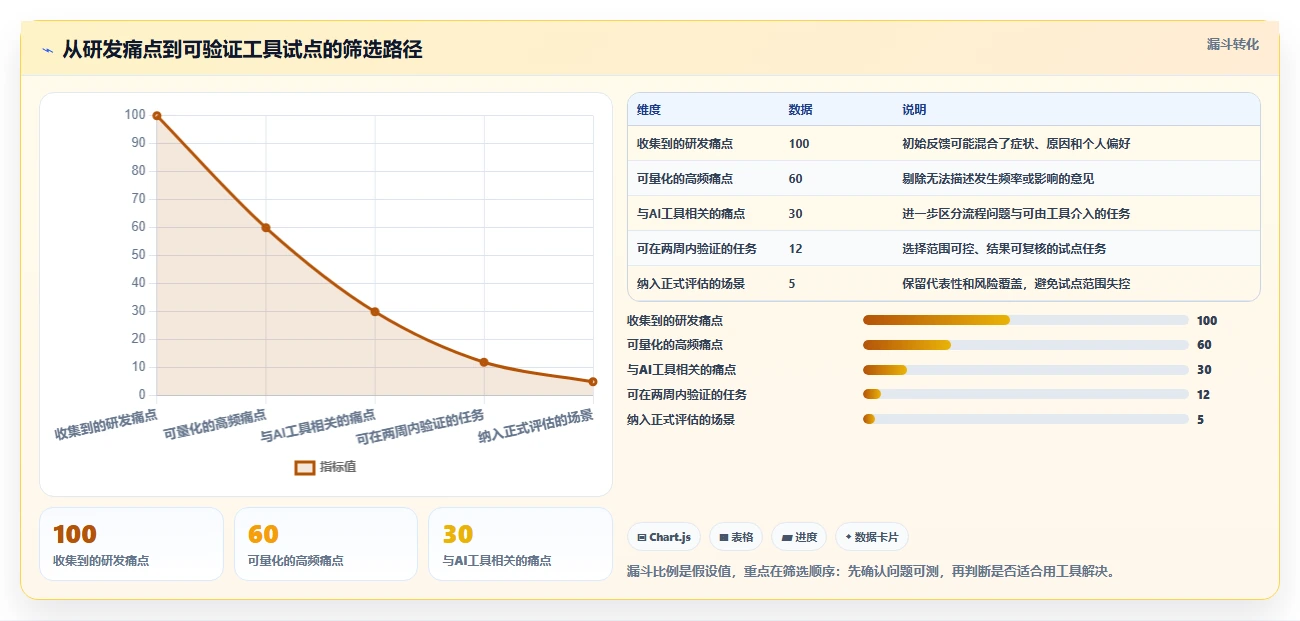Click the 纳入正式评估的场景 progress label
This screenshot has height=621, width=1300.
point(681,420)
